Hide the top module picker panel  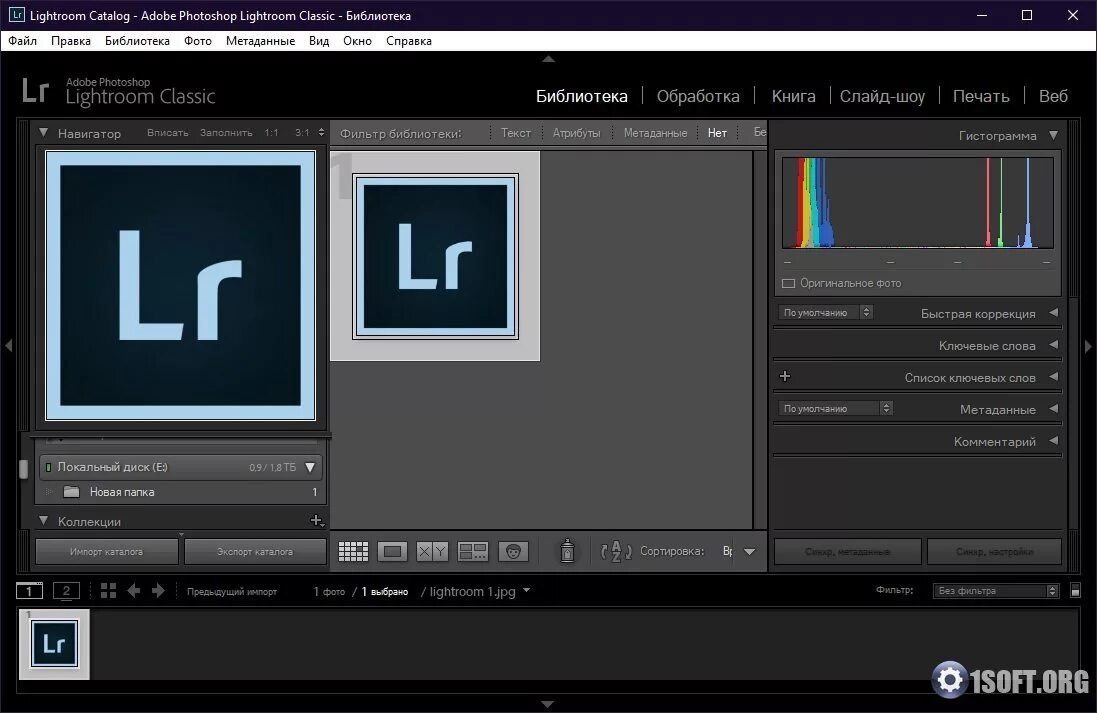coord(548,59)
